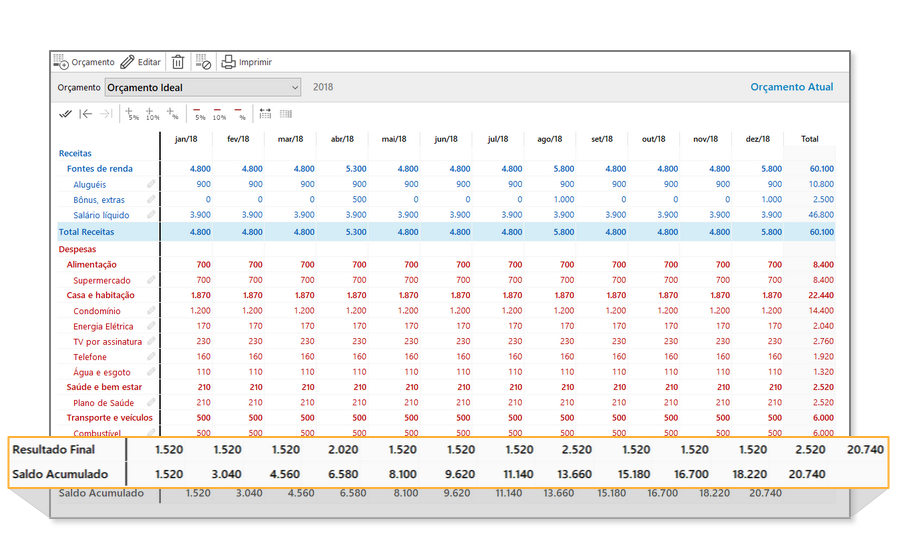Select the Total Receitas row
Screen dimensions: 900x550
447,232
